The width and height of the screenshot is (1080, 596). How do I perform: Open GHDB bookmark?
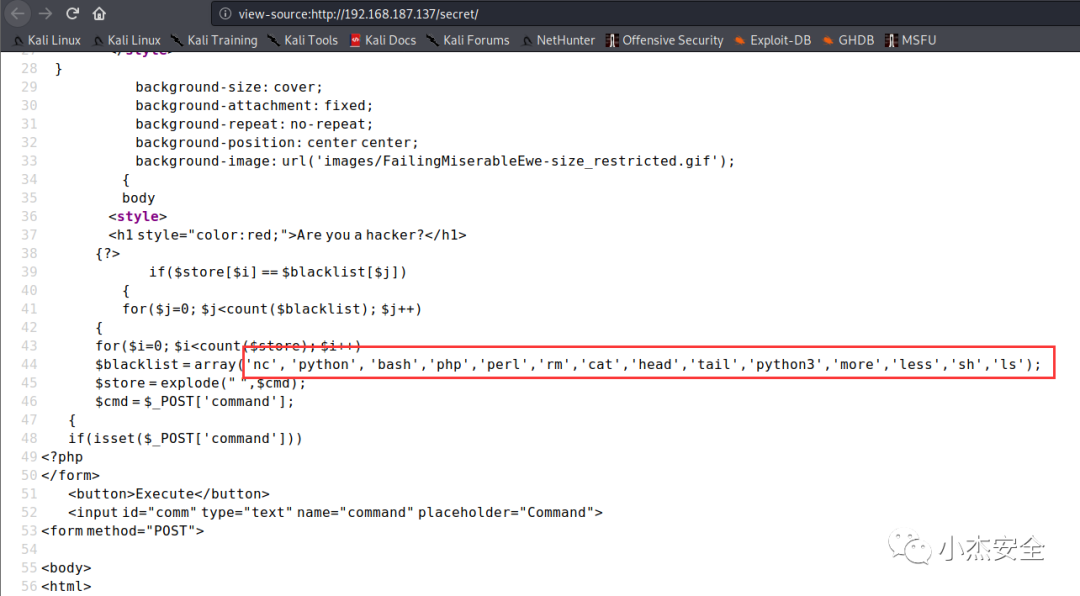(849, 40)
